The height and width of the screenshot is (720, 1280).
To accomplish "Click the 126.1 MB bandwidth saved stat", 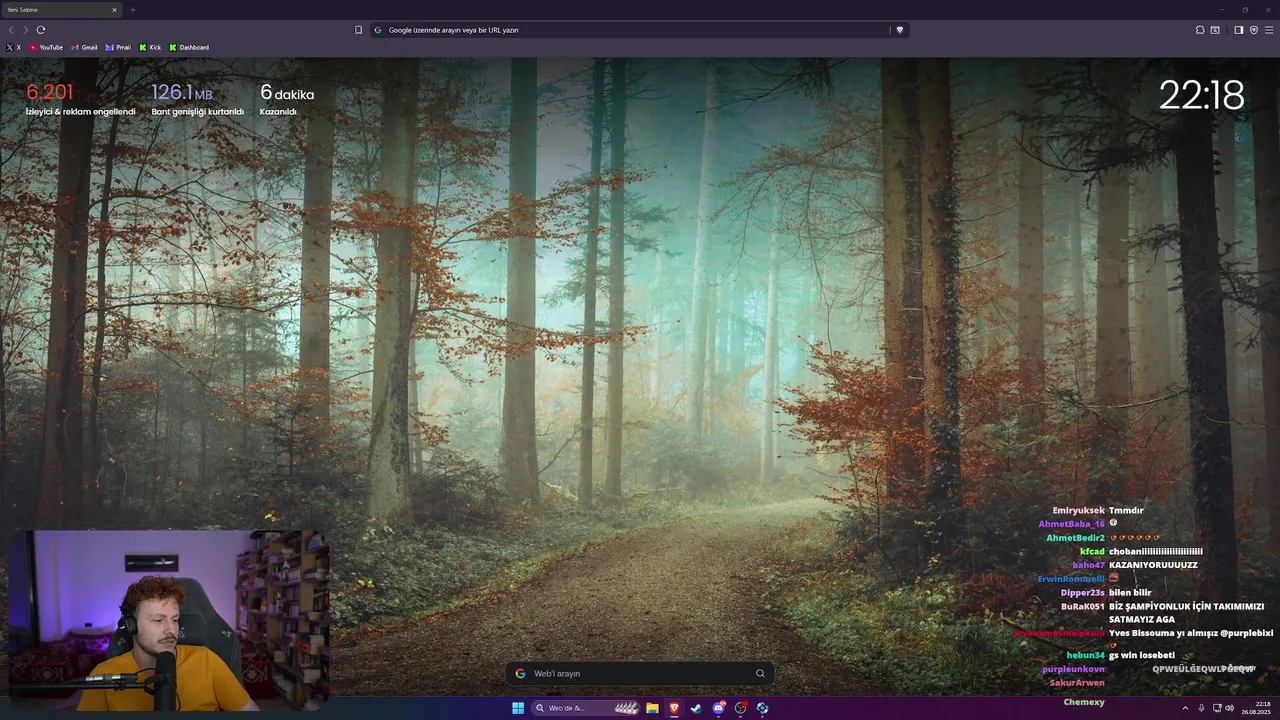I will (197, 99).
